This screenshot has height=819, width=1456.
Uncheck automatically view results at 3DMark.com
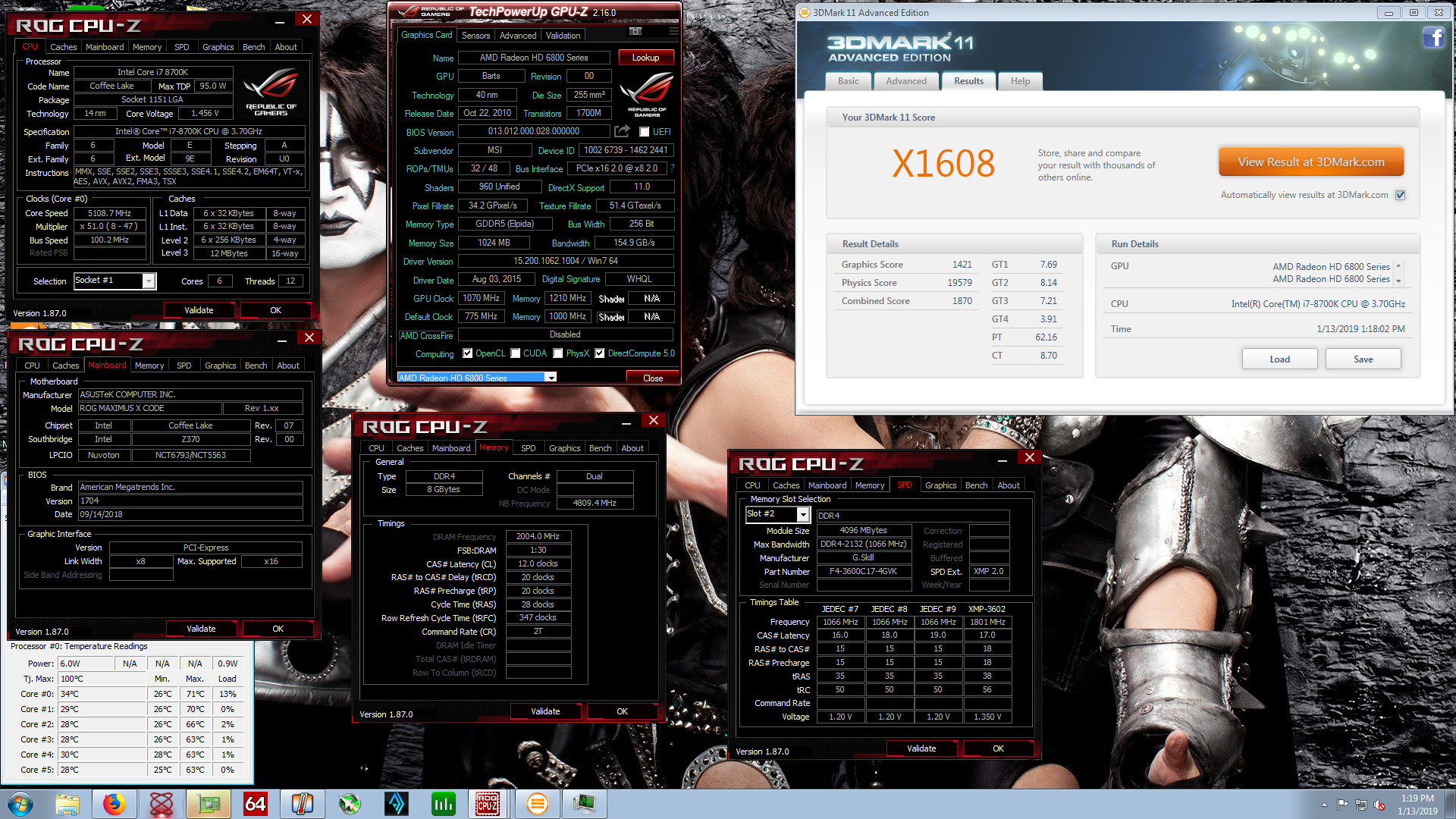point(1401,195)
